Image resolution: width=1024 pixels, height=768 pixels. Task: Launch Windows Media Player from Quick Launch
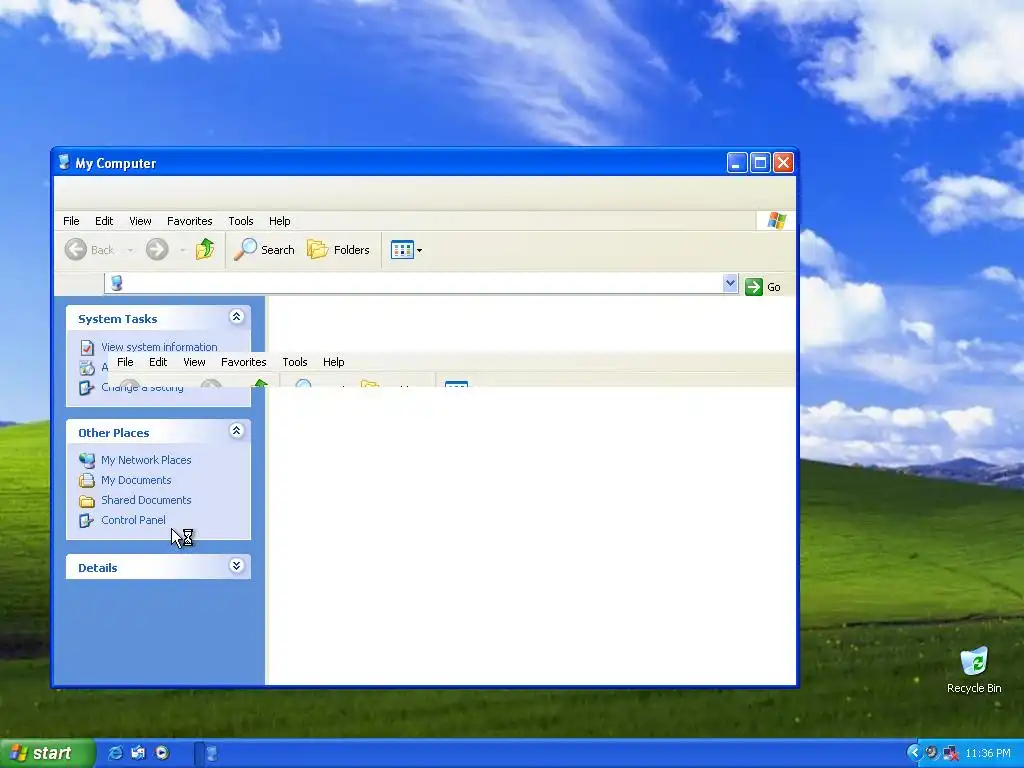click(162, 753)
